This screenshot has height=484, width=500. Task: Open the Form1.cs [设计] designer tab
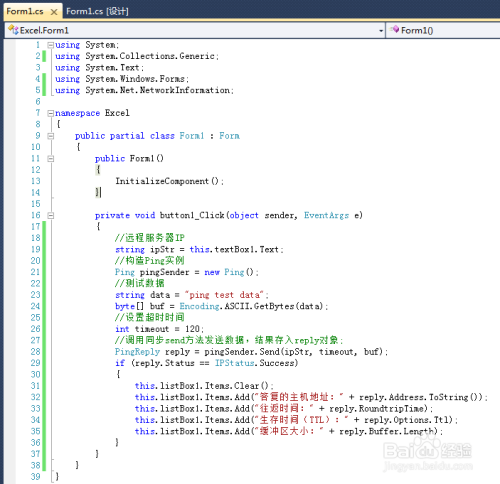click(97, 11)
